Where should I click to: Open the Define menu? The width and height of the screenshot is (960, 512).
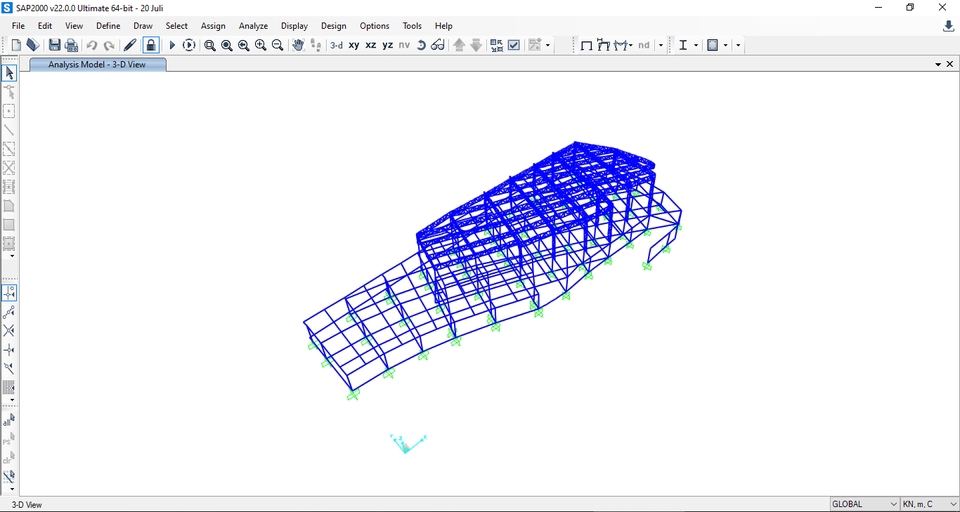click(x=108, y=26)
